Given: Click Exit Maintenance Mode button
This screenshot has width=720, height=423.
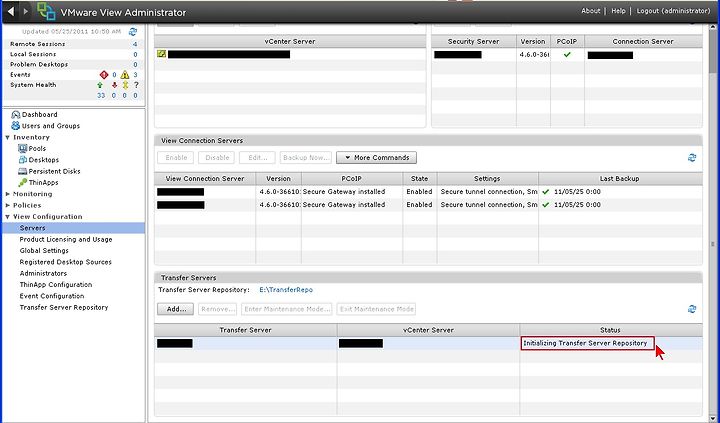Looking at the screenshot, I should pos(377,309).
